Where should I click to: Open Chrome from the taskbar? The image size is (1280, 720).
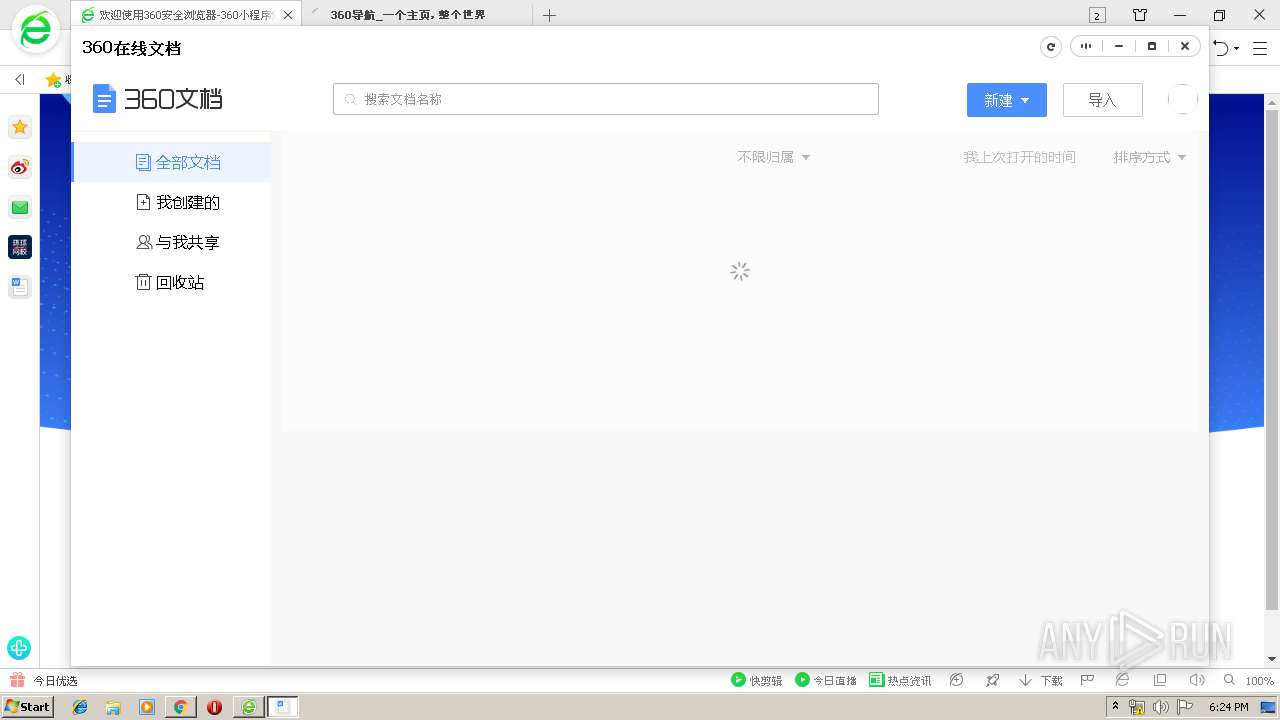click(180, 707)
